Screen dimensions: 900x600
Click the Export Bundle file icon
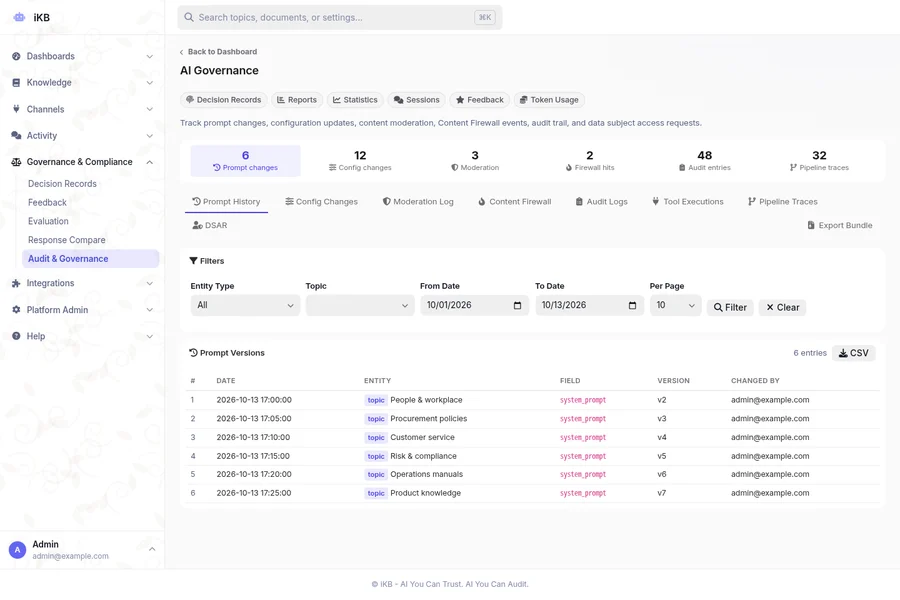[811, 225]
